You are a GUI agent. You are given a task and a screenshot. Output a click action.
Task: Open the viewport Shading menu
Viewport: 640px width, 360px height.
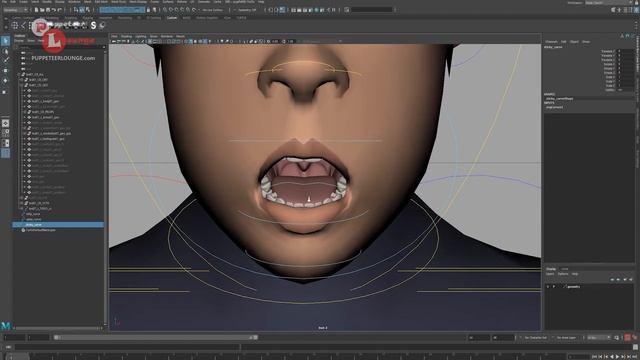pos(126,36)
